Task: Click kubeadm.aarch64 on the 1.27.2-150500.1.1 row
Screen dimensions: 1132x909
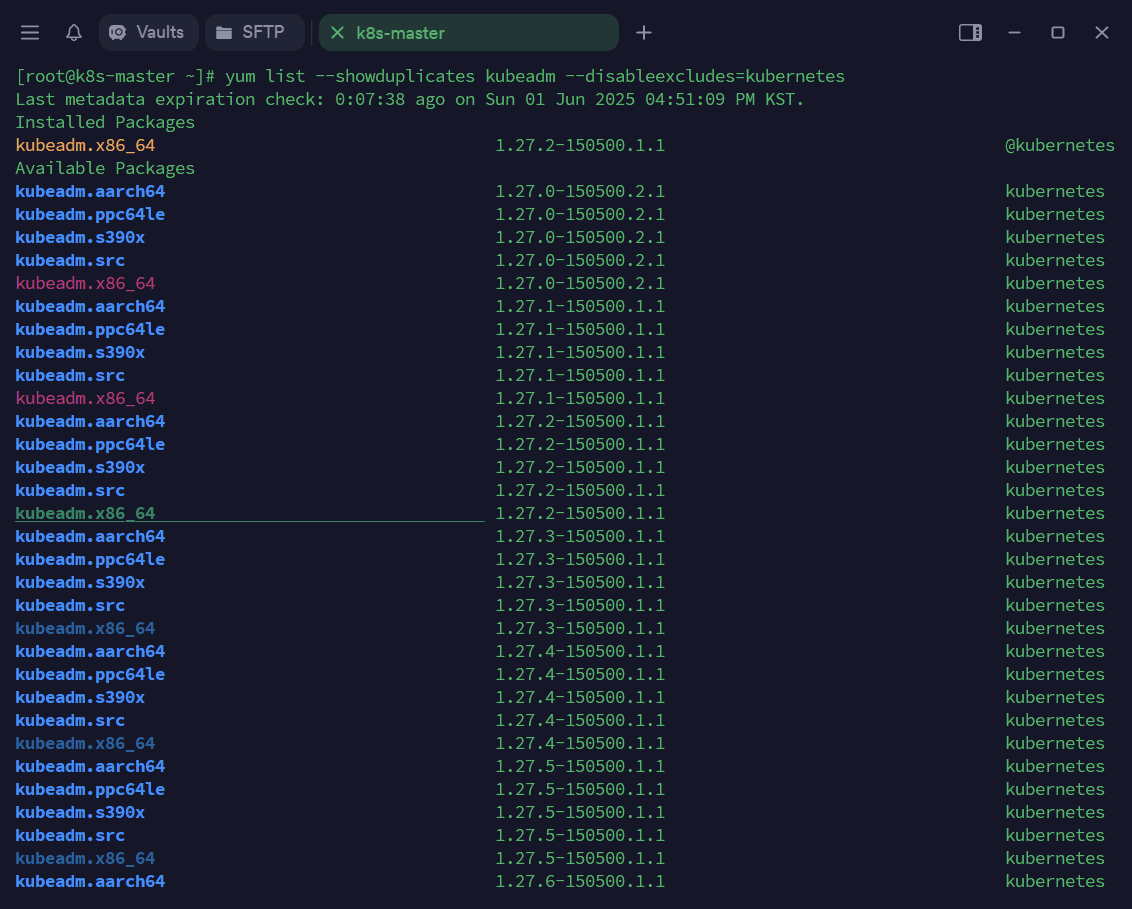Action: pos(90,421)
